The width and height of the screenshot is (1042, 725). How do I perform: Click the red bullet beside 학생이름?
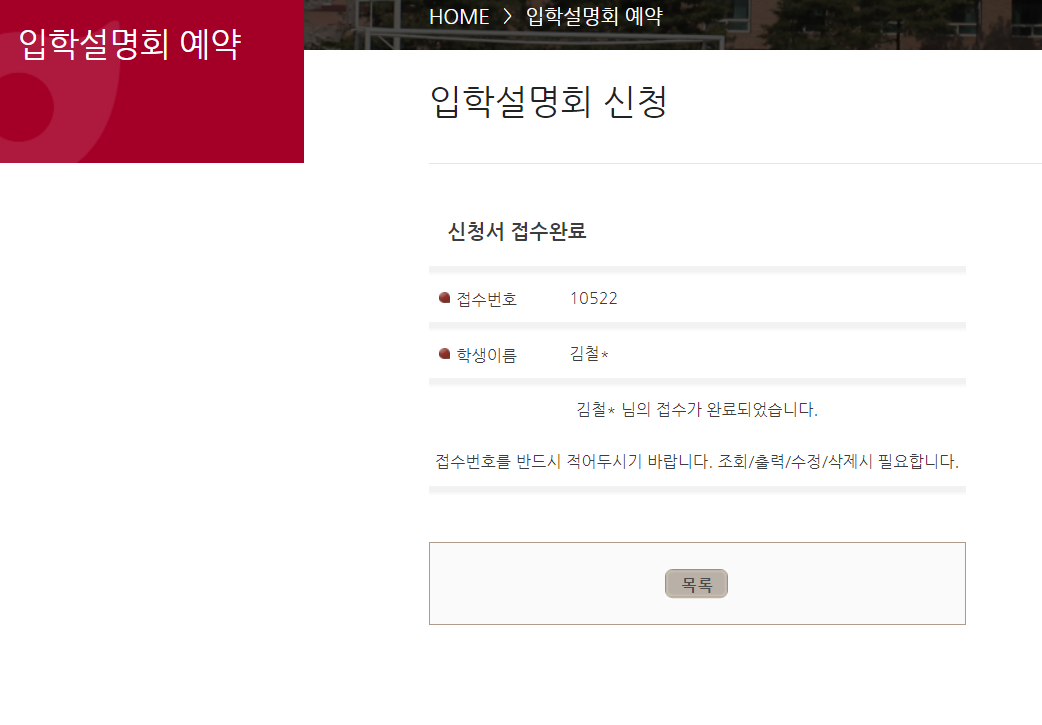[444, 354]
